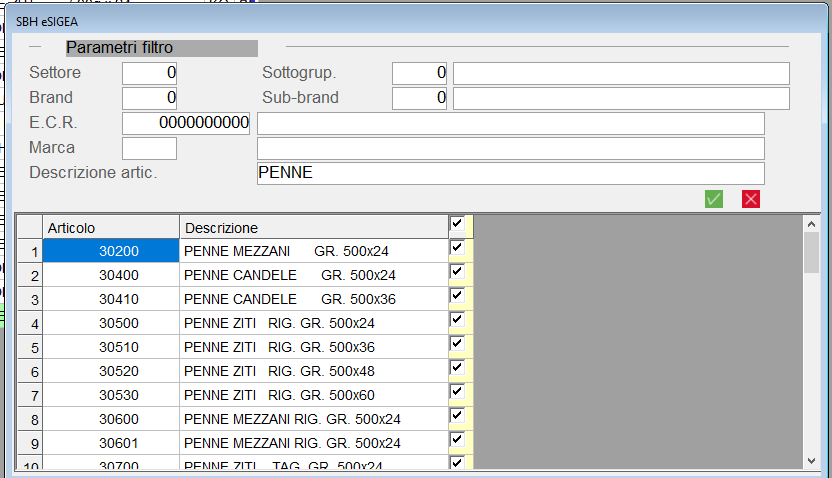Click the scrollbar up arrow
832x478 pixels.
[x=811, y=225]
